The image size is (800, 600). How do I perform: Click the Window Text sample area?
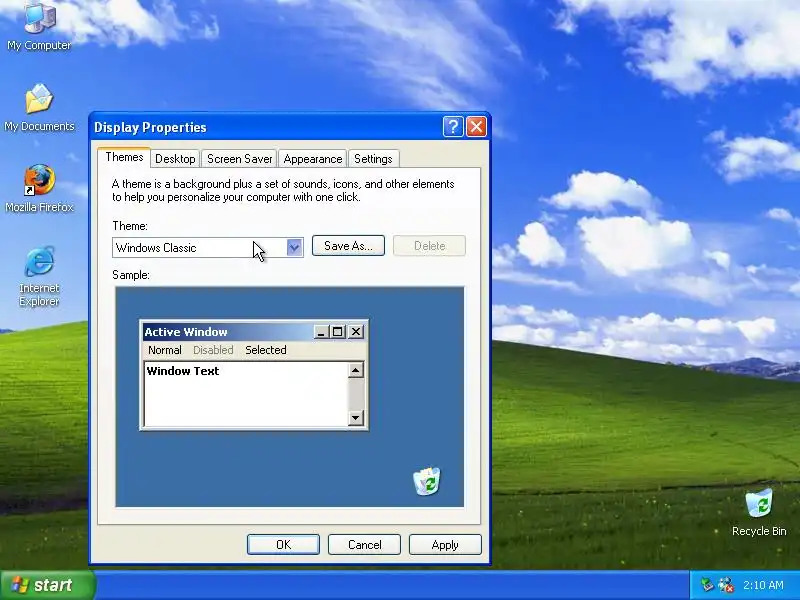pyautogui.click(x=246, y=394)
